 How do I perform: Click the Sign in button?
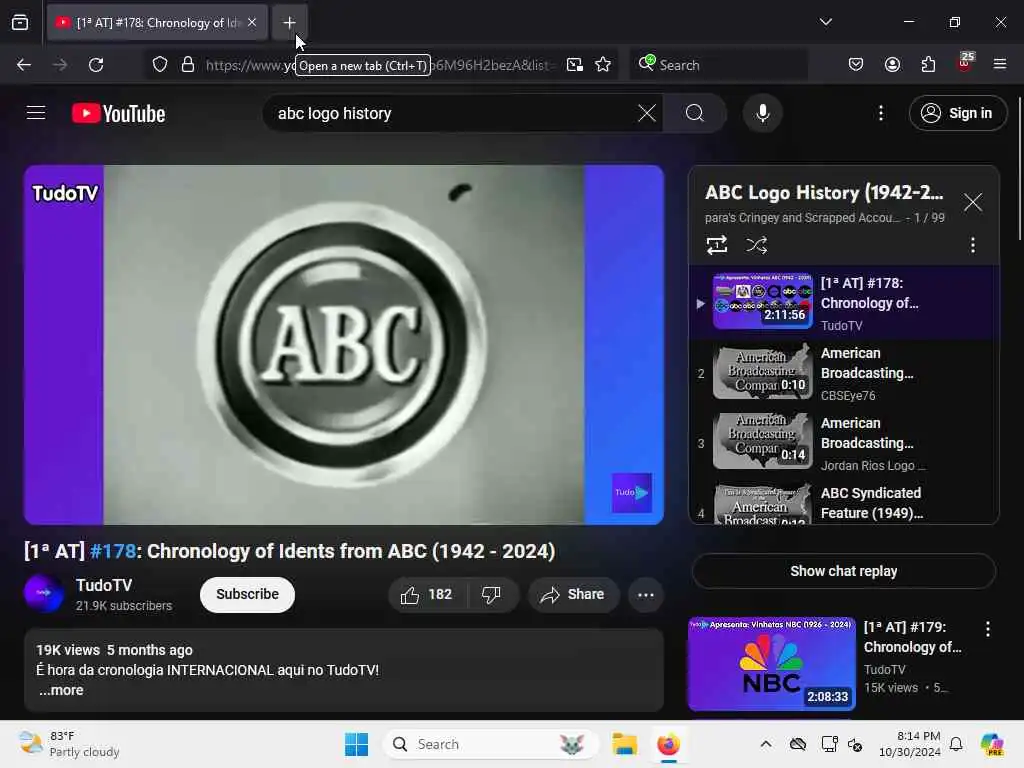click(x=957, y=113)
